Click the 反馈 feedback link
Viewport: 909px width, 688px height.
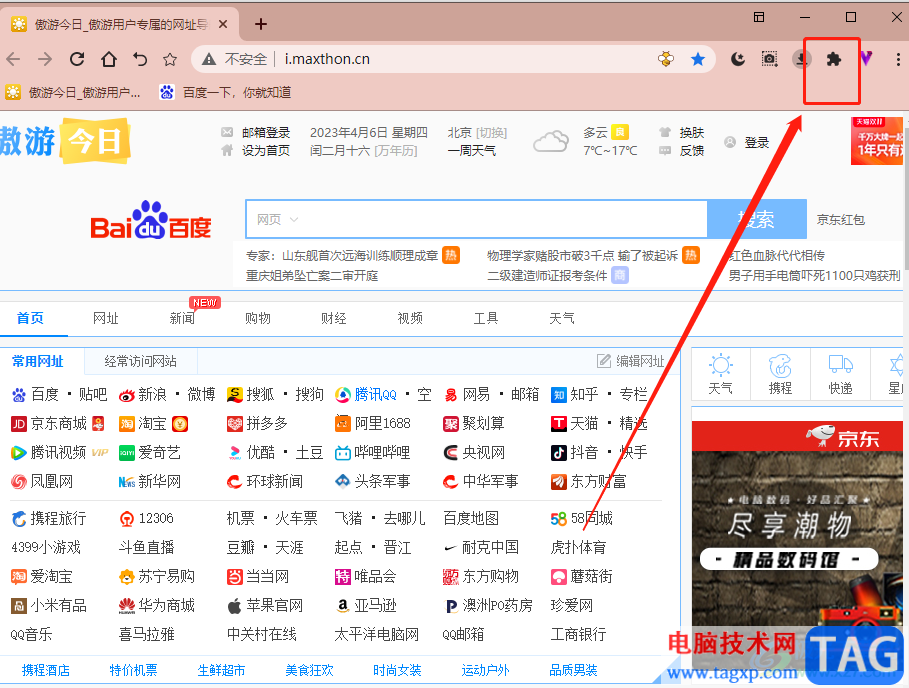pyautogui.click(x=692, y=151)
